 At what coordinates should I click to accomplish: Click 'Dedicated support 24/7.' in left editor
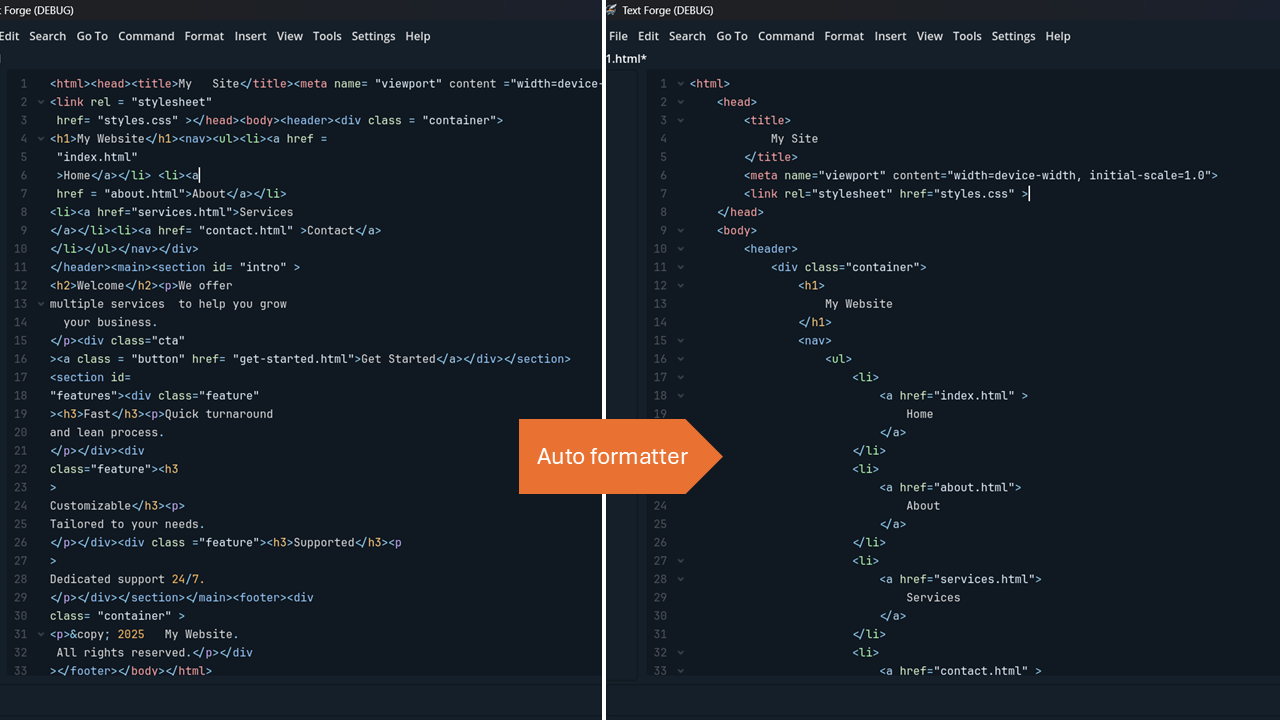[127, 579]
